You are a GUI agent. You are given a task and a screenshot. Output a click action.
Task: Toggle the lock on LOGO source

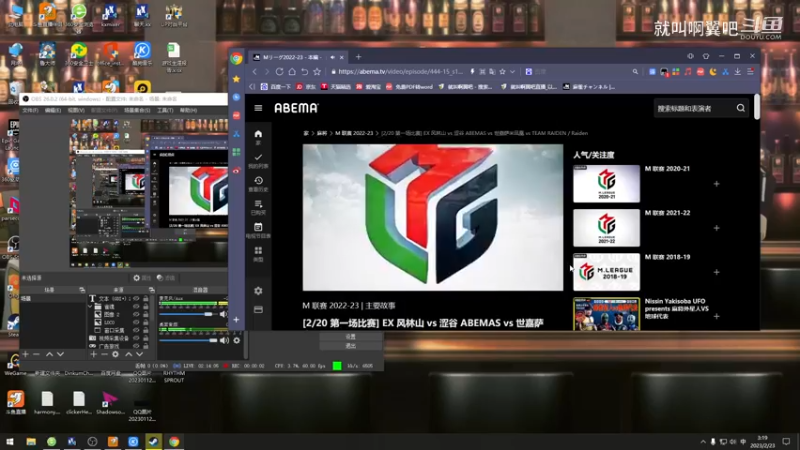pos(146,322)
